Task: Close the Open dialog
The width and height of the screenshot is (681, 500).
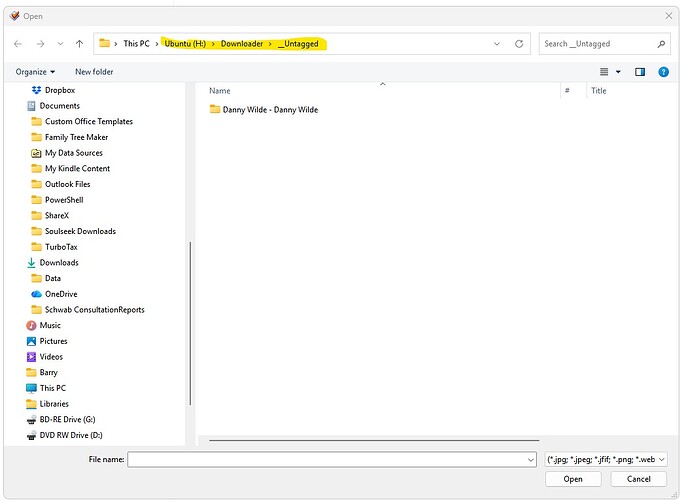Action: 668,16
